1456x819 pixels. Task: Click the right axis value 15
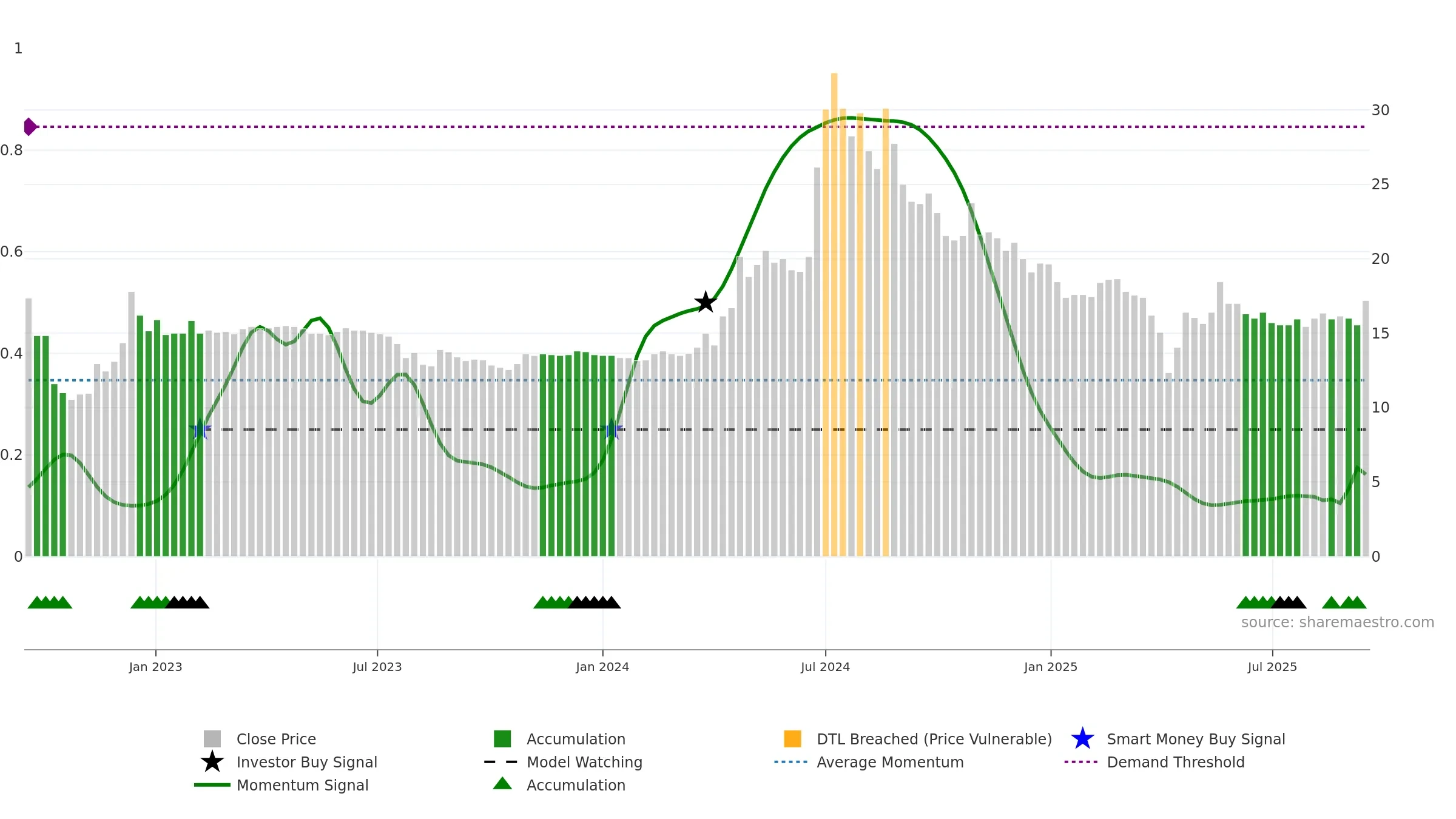click(1380, 334)
